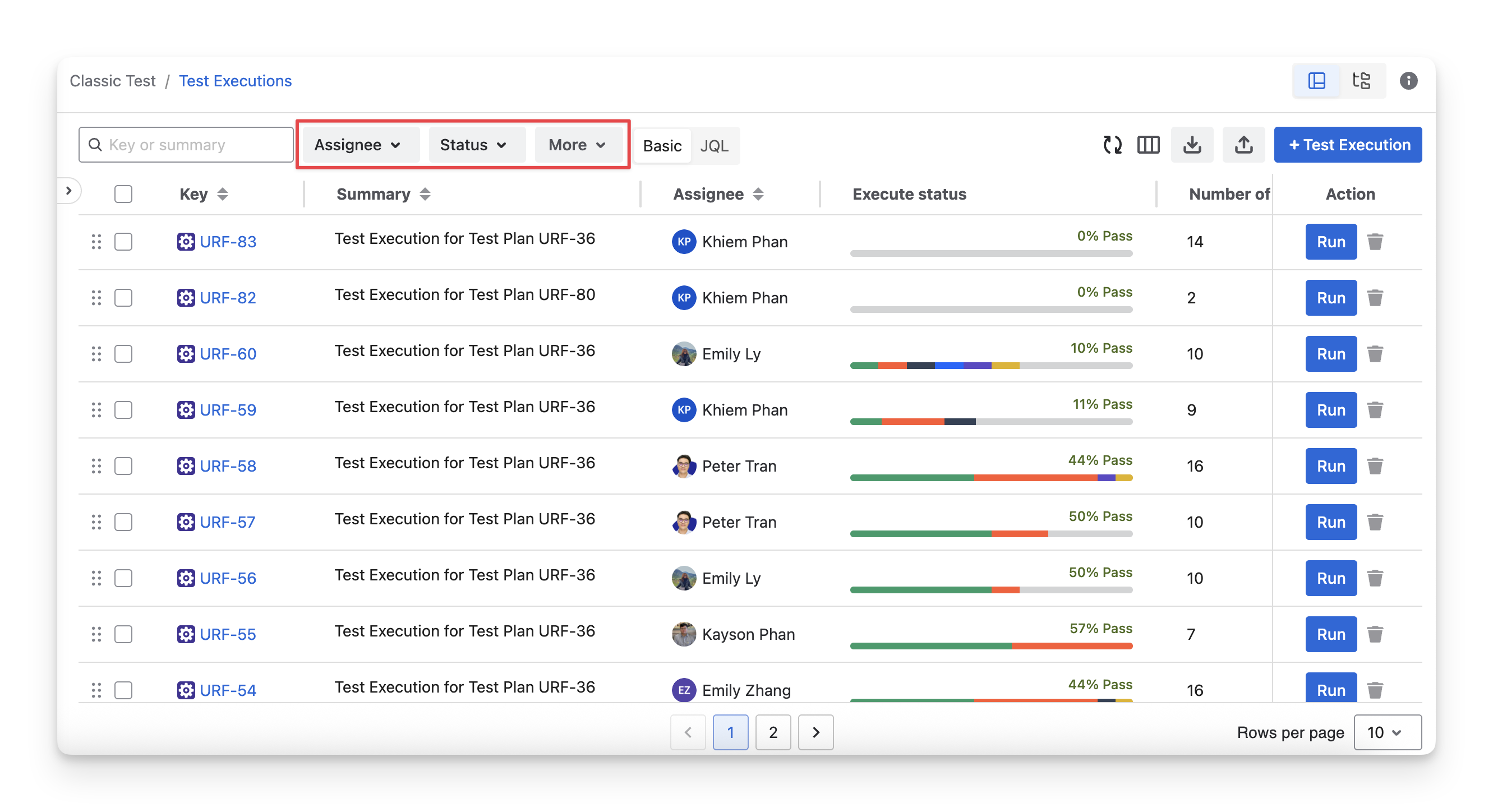
Task: Click the + Test Execution button
Action: 1348,145
